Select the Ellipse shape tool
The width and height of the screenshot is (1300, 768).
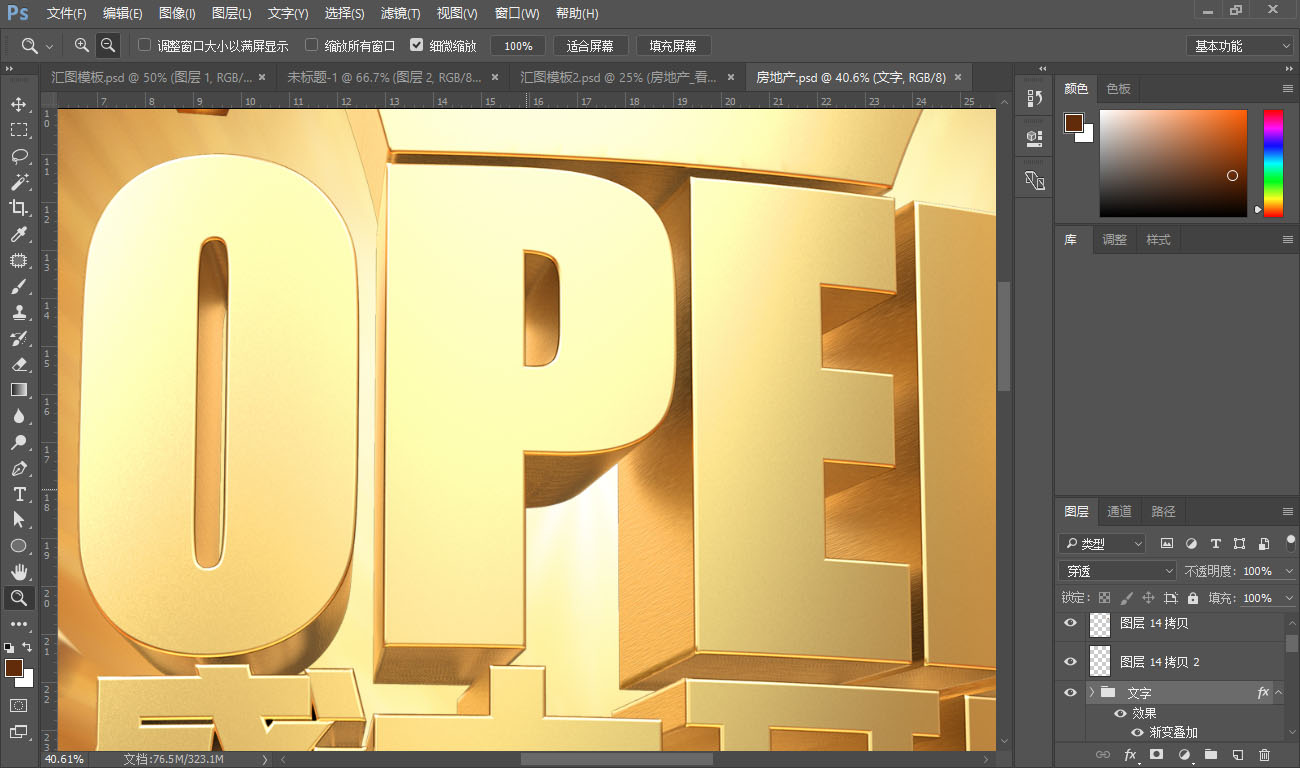click(18, 546)
